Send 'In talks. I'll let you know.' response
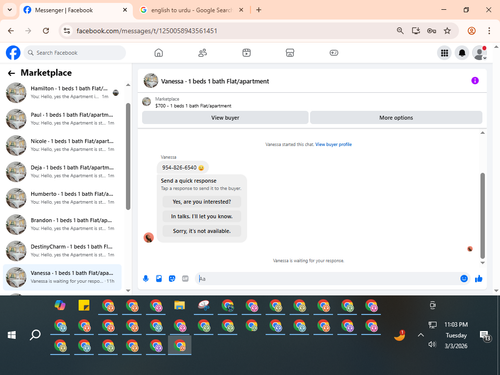This screenshot has height=375, width=500. click(x=202, y=216)
